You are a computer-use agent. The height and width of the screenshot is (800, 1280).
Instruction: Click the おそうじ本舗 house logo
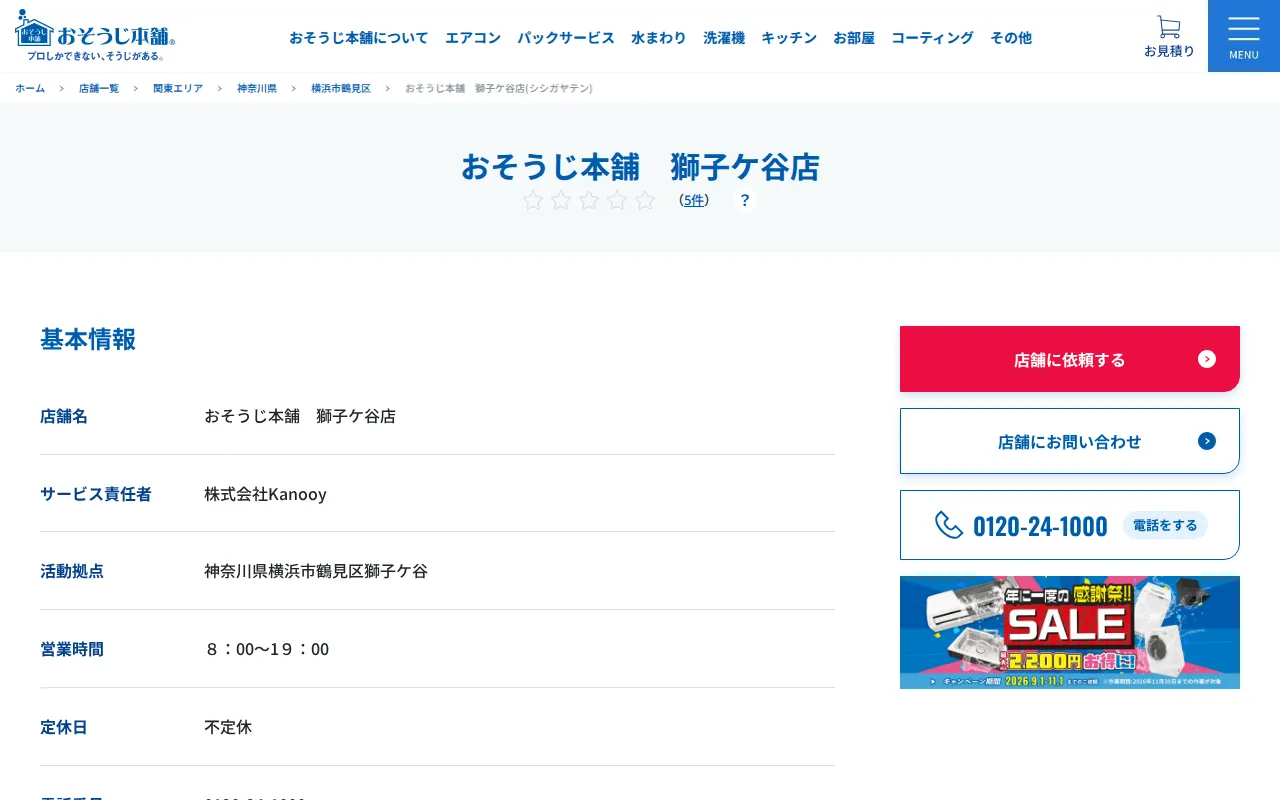coord(96,36)
